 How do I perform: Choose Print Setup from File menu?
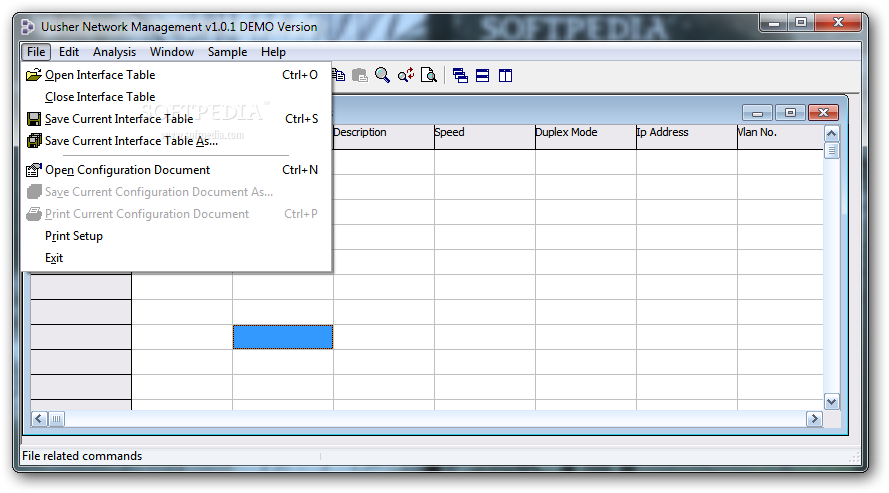tap(176, 236)
